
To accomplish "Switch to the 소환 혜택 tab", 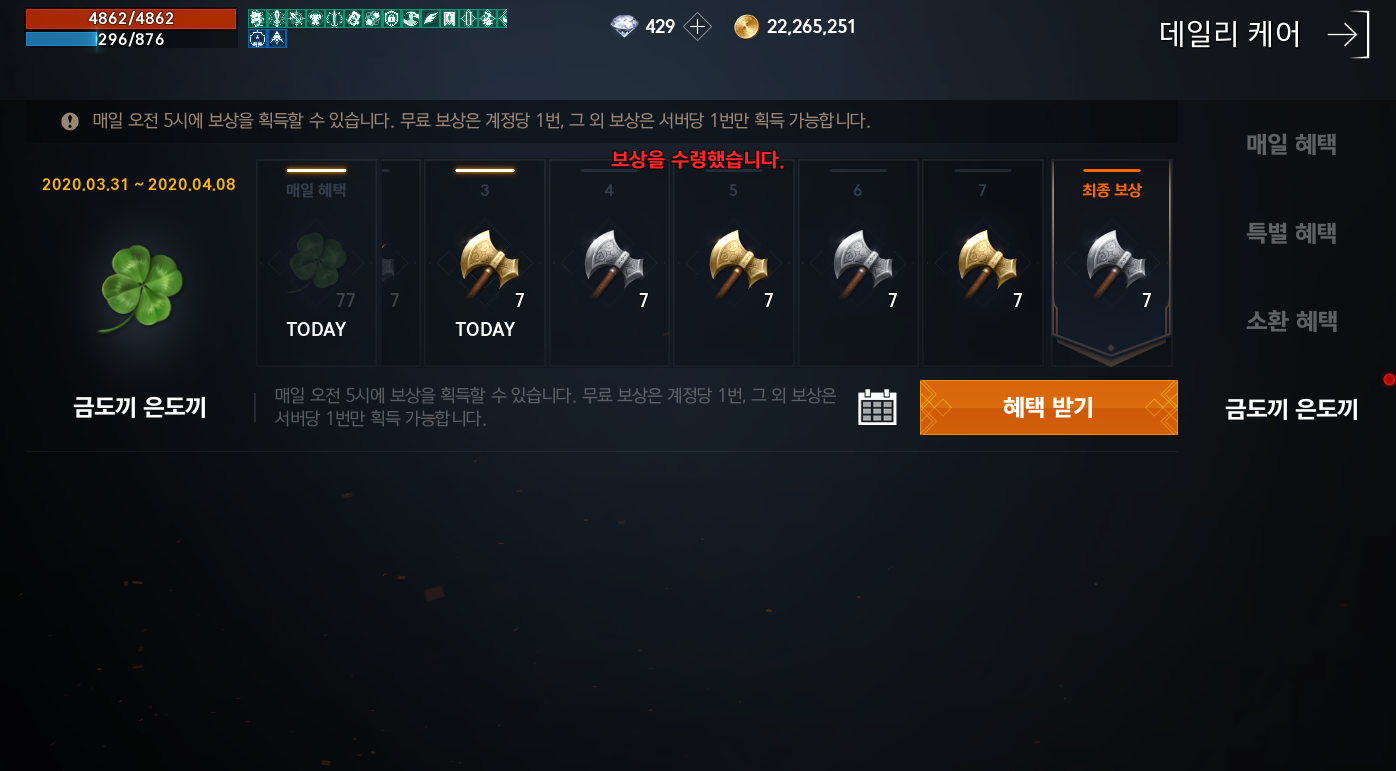I will click(x=1291, y=321).
